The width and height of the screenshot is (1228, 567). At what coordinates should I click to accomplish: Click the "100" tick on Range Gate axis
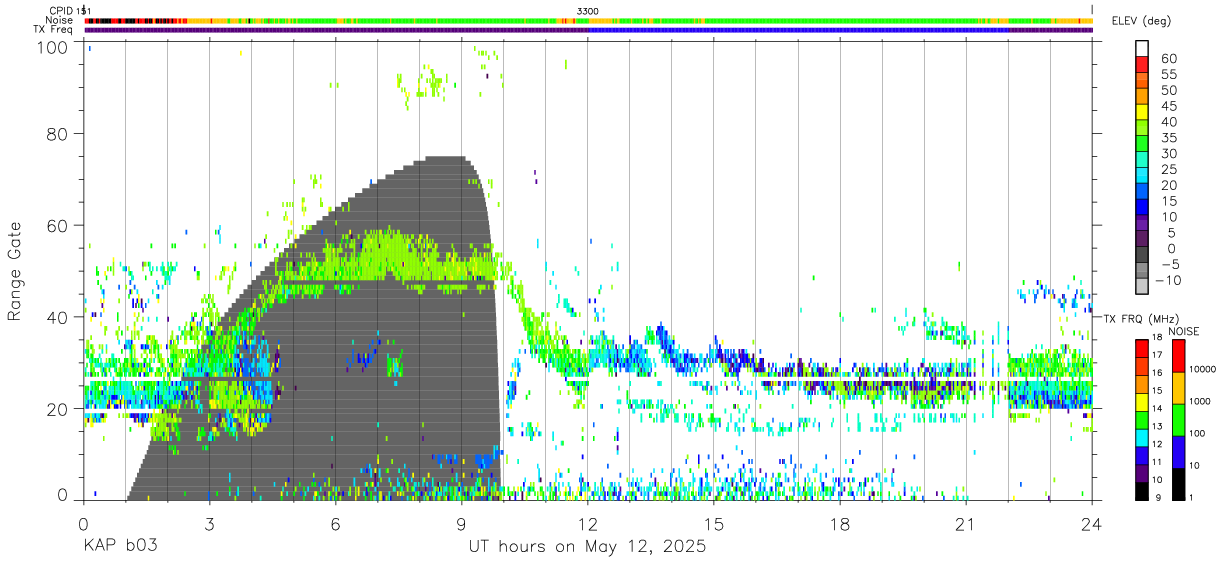[51, 46]
